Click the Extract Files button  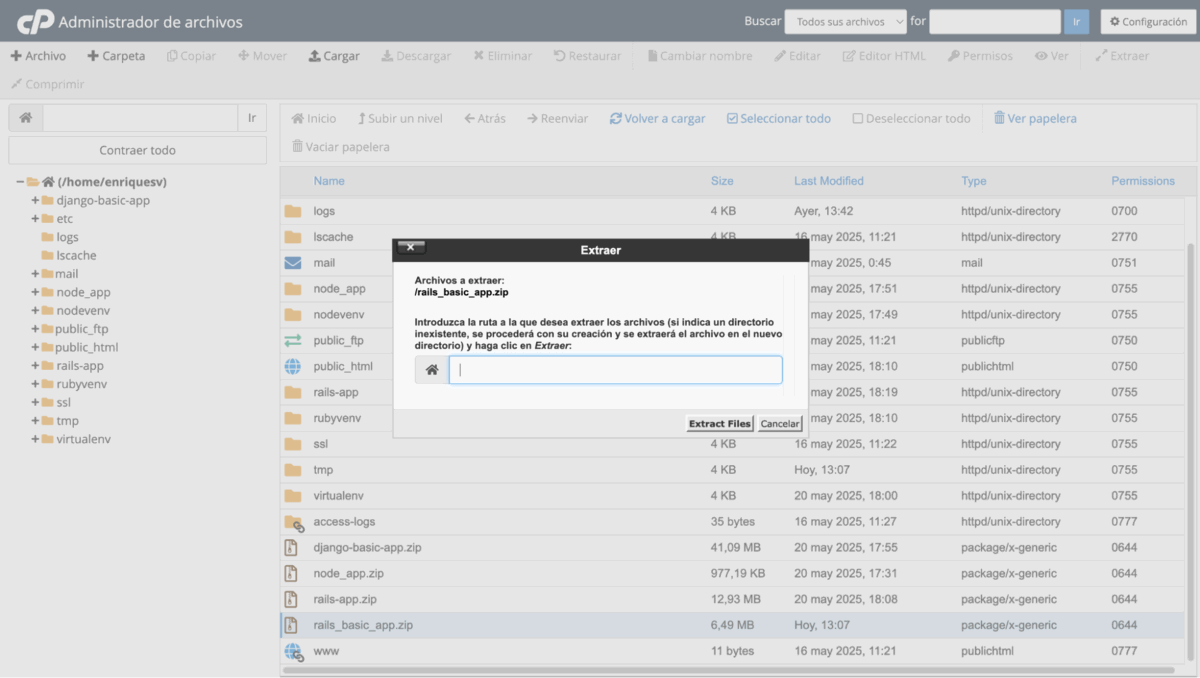pos(719,424)
